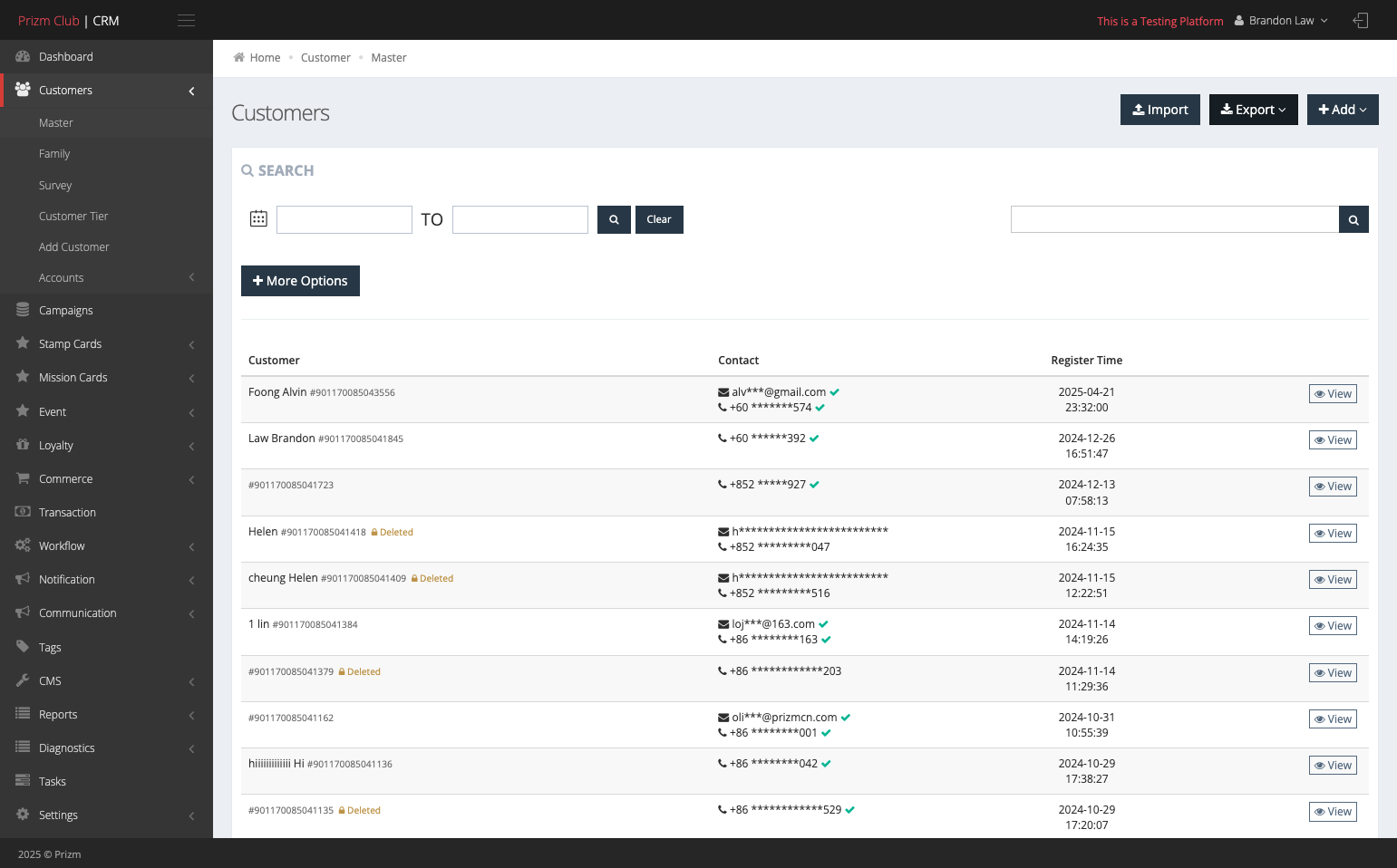Click the Dashboard gauge icon in sidebar
The width and height of the screenshot is (1397, 868).
pyautogui.click(x=23, y=56)
